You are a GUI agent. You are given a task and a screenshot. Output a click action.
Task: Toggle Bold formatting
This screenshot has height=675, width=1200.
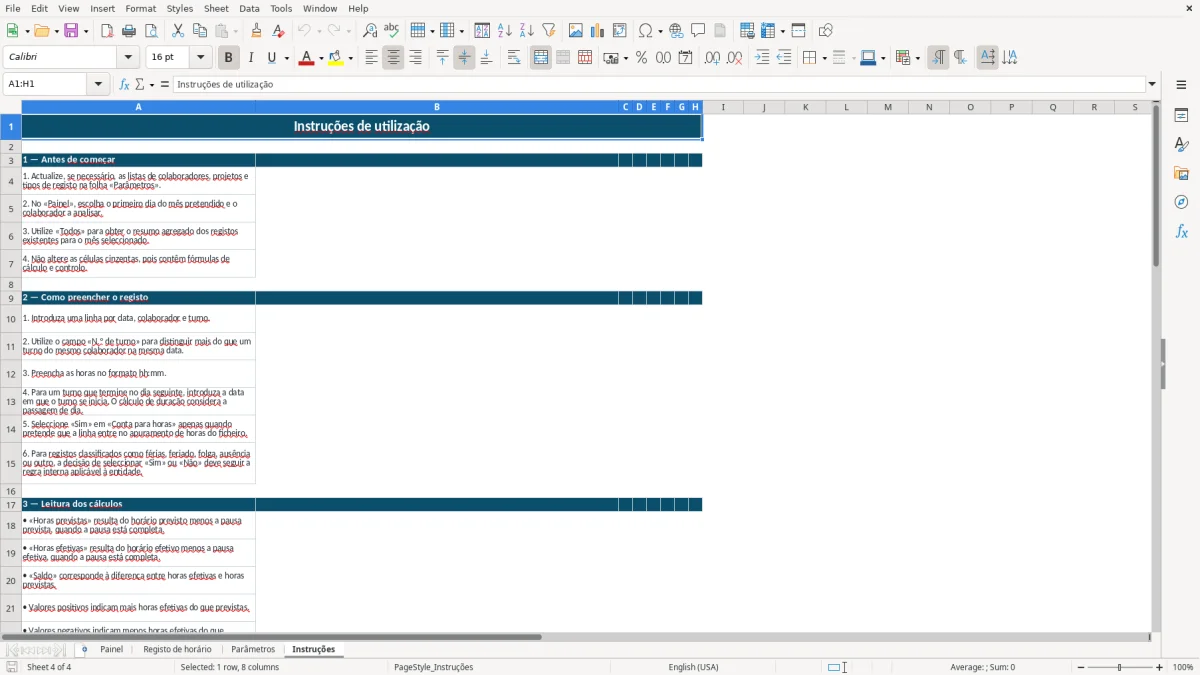(x=229, y=58)
